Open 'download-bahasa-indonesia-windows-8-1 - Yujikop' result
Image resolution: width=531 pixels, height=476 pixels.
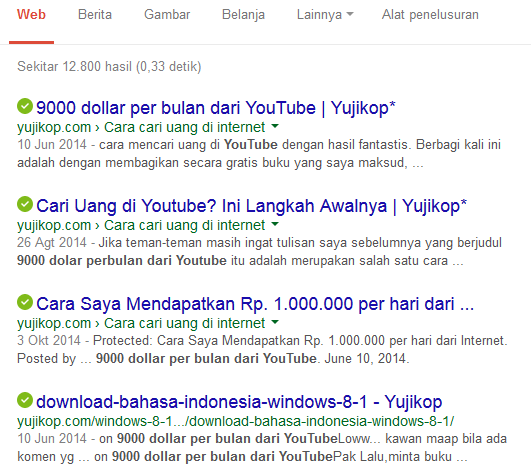pyautogui.click(x=239, y=402)
